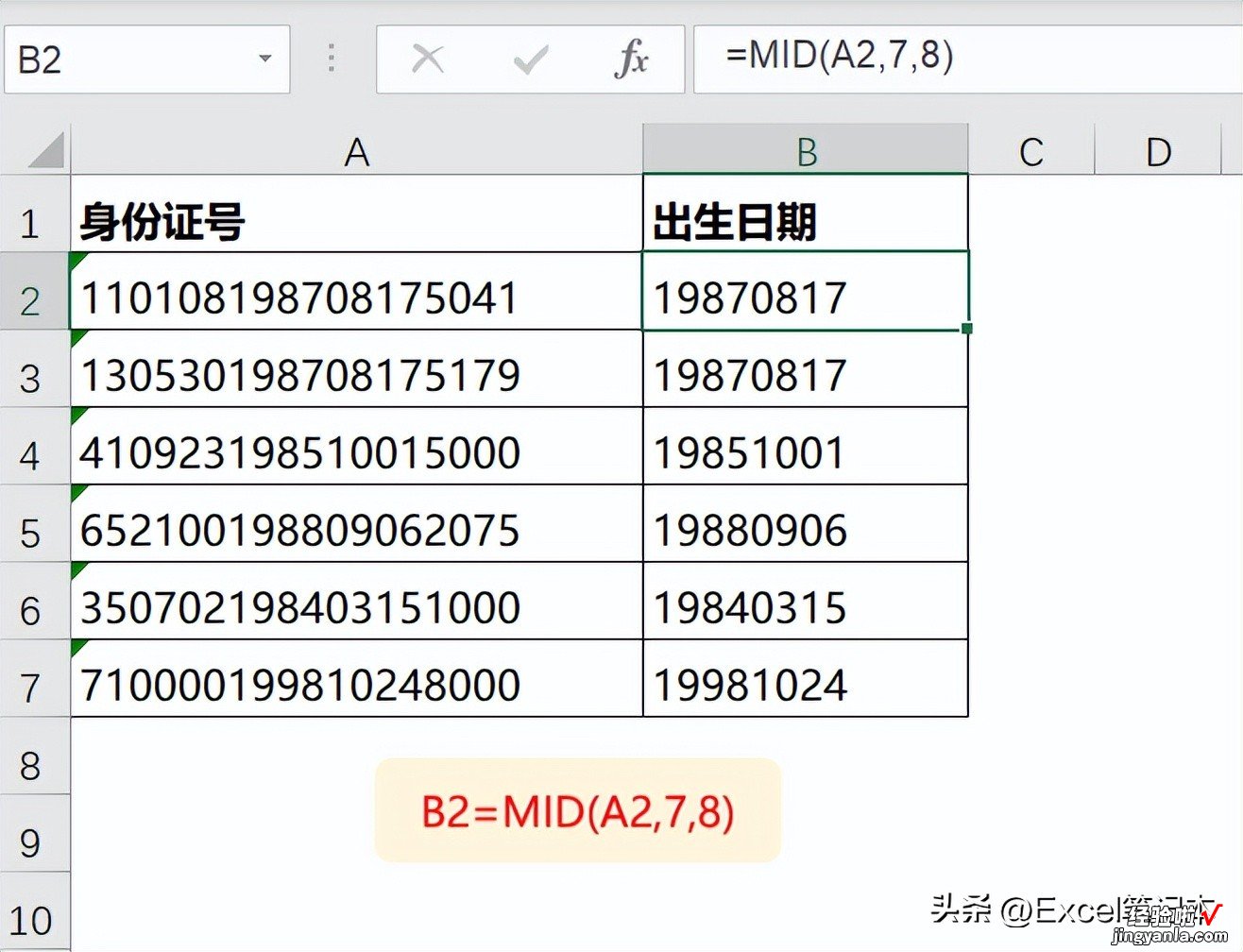Select row 8 header
This screenshot has height=952, width=1243.
[34, 756]
